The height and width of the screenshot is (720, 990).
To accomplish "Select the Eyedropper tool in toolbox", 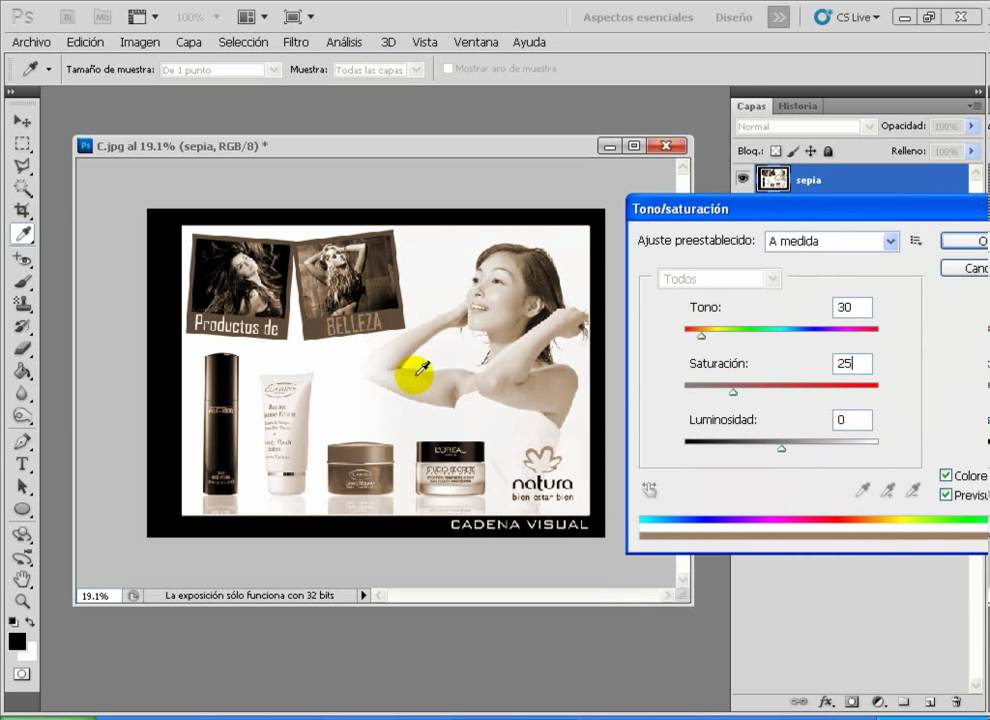I will [22, 234].
